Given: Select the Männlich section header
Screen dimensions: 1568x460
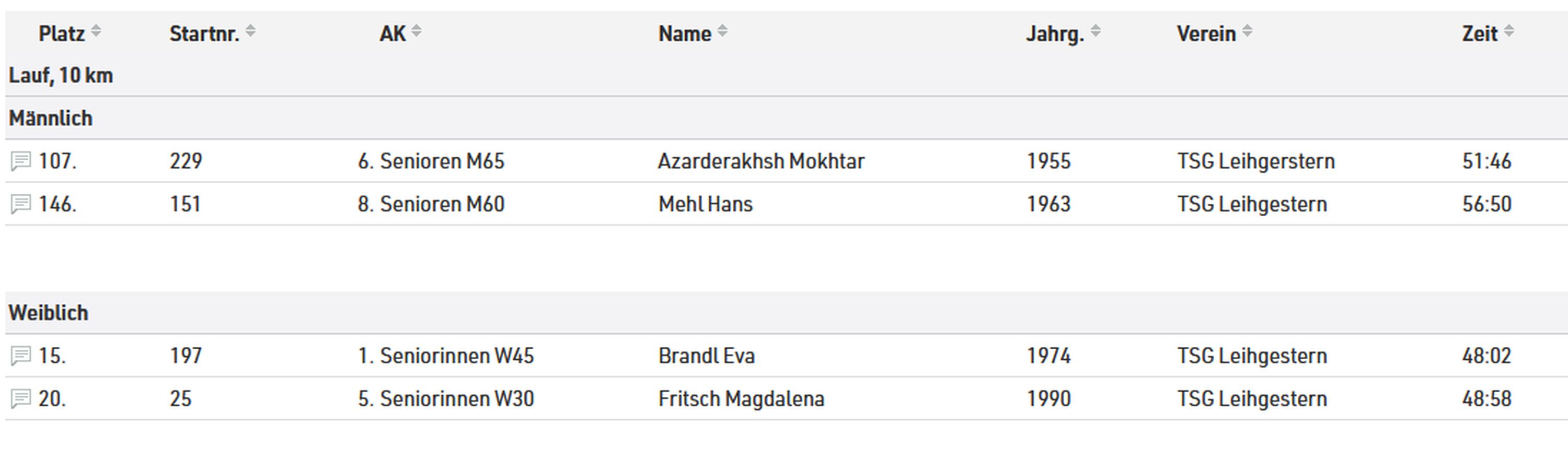Looking at the screenshot, I should (51, 118).
